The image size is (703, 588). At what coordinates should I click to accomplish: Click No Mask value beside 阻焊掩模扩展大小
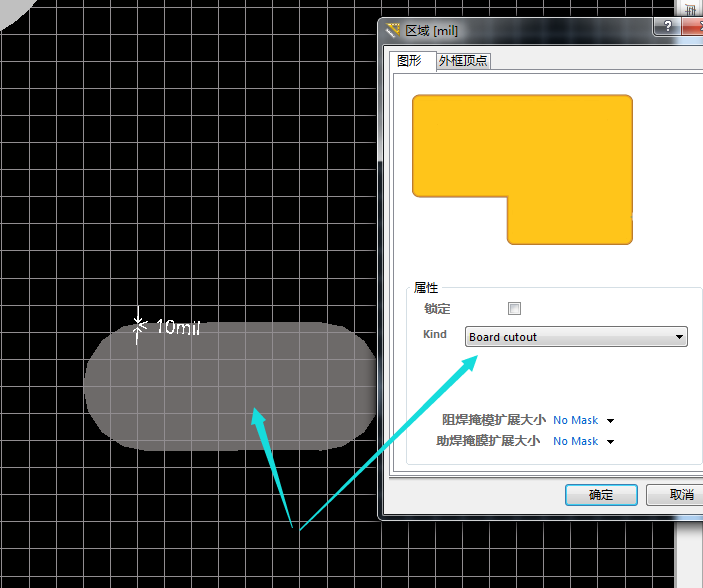(x=575, y=421)
